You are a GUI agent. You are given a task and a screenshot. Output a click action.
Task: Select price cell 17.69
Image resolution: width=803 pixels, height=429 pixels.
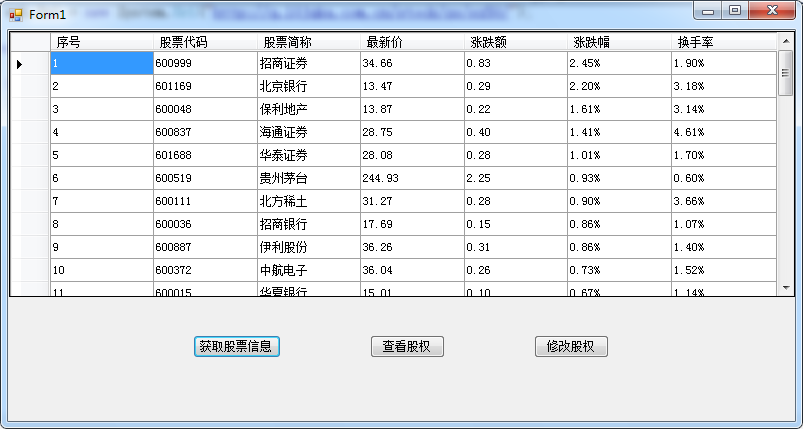tap(412, 224)
